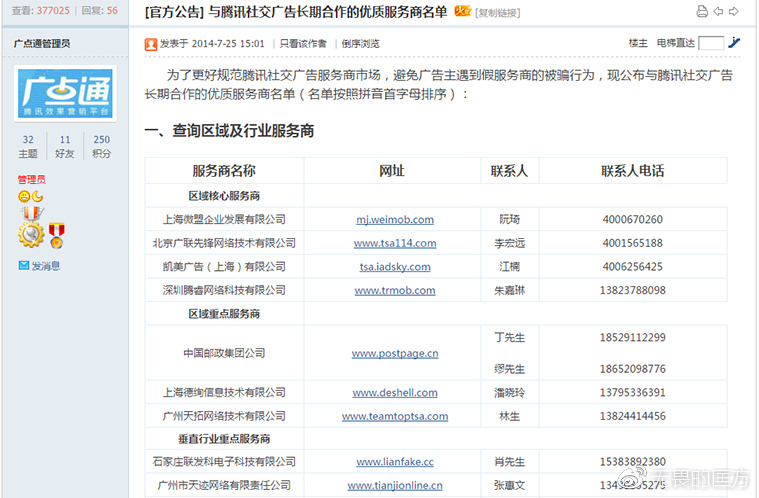Open www.lianfake.cc link

tap(395, 462)
